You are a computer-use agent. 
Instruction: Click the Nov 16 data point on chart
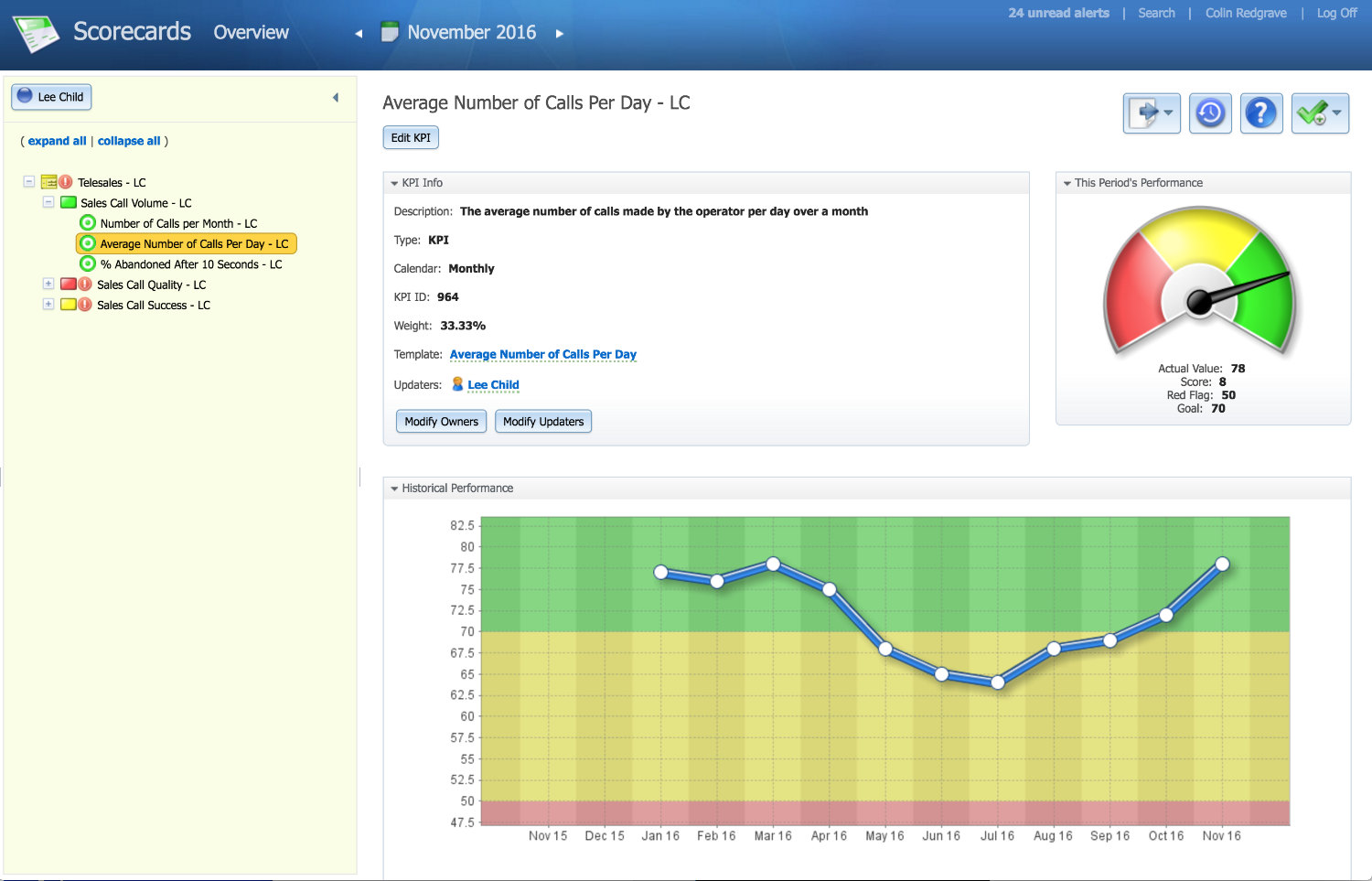(1222, 564)
